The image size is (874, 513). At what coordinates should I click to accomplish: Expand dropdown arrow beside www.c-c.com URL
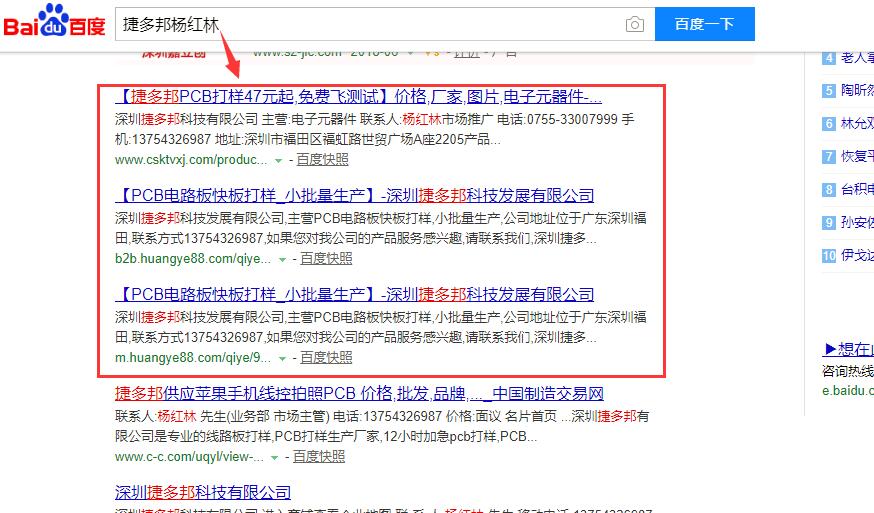[274, 458]
